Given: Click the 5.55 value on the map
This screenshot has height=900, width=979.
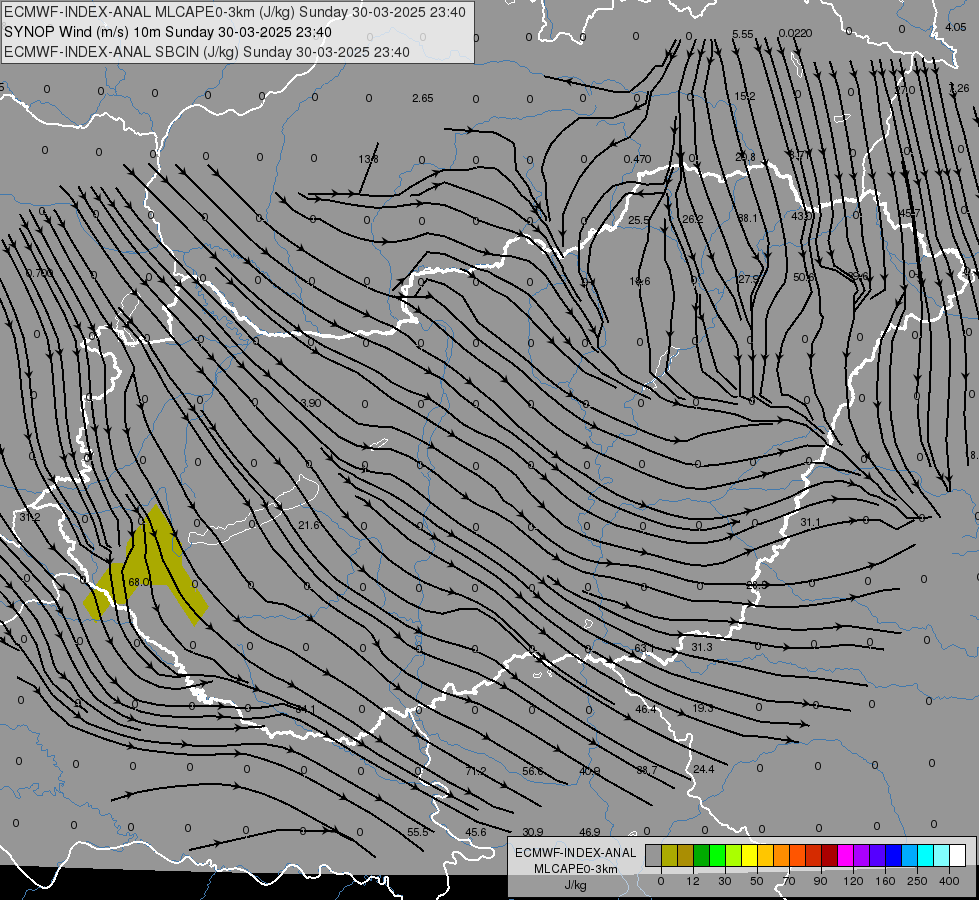Looking at the screenshot, I should (x=743, y=34).
